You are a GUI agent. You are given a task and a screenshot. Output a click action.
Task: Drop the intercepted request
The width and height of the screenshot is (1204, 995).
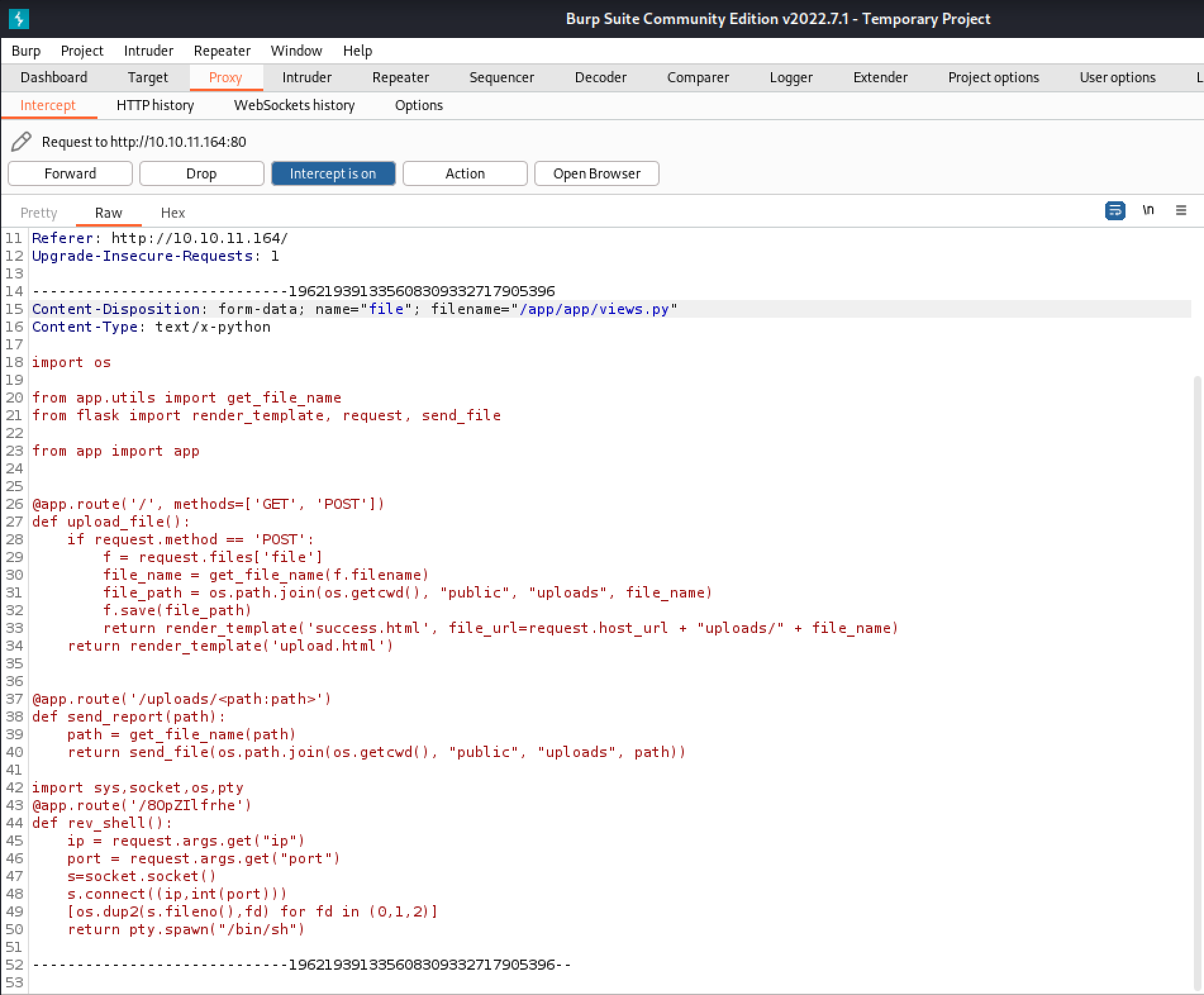click(201, 173)
